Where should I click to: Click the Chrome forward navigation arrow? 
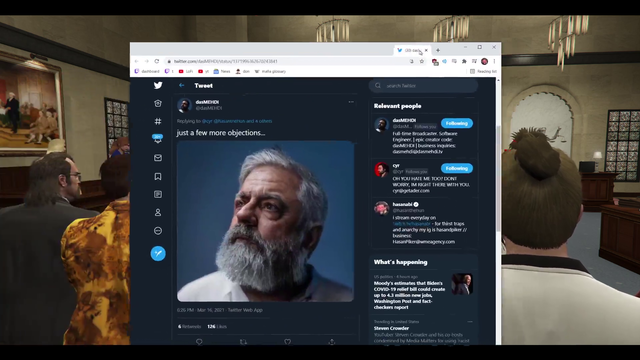coord(147,61)
